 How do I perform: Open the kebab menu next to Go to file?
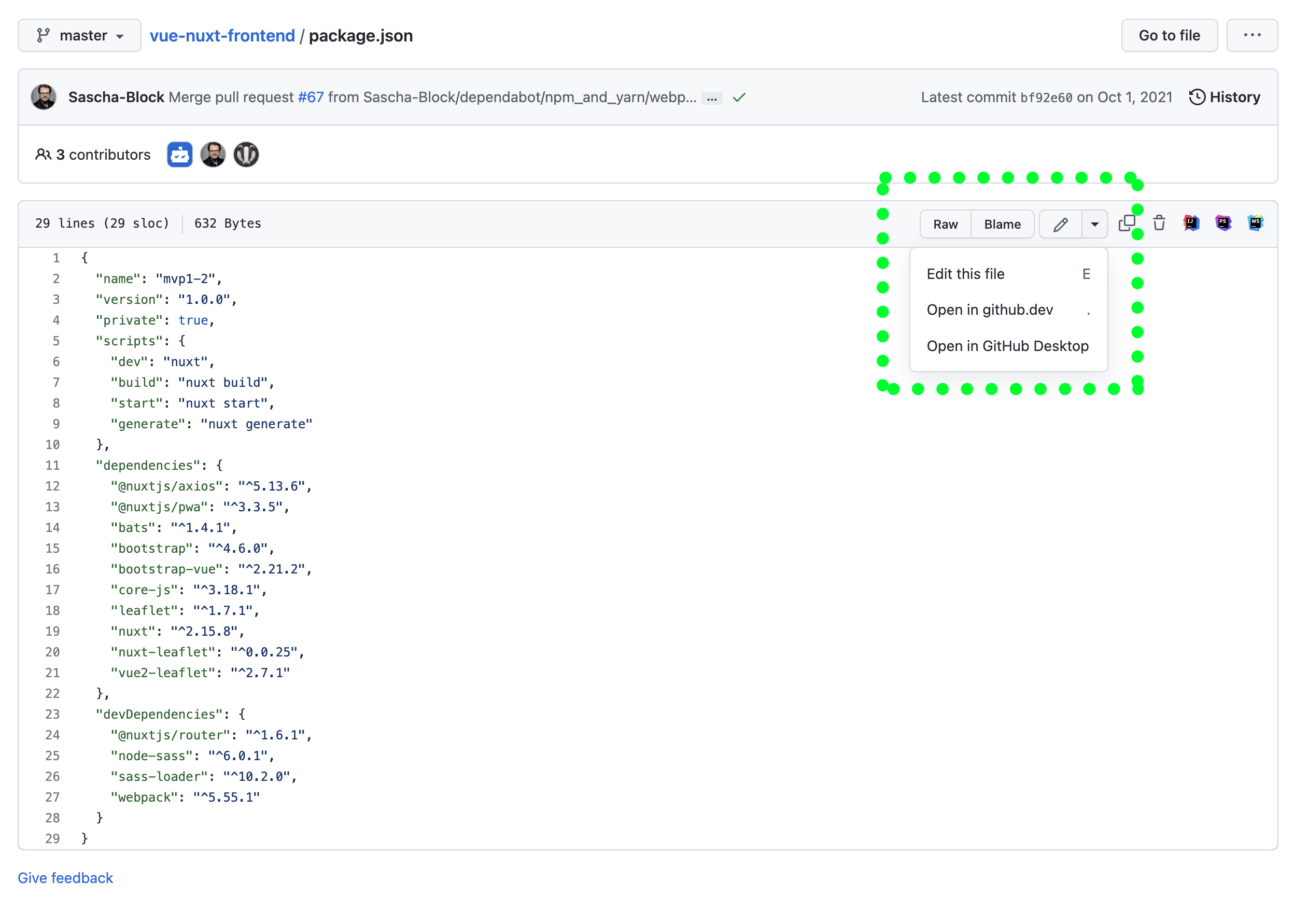pyautogui.click(x=1252, y=35)
